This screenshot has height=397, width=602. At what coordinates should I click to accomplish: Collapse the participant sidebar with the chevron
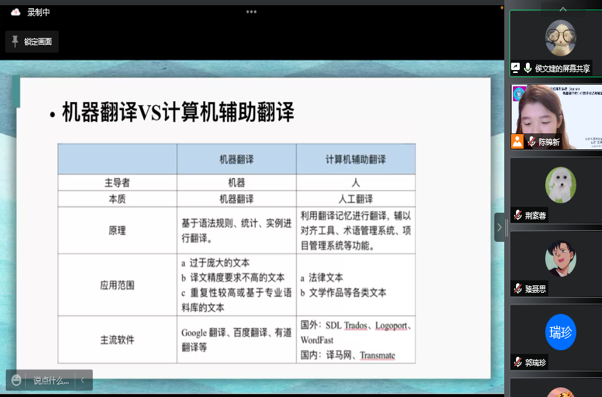tap(499, 227)
